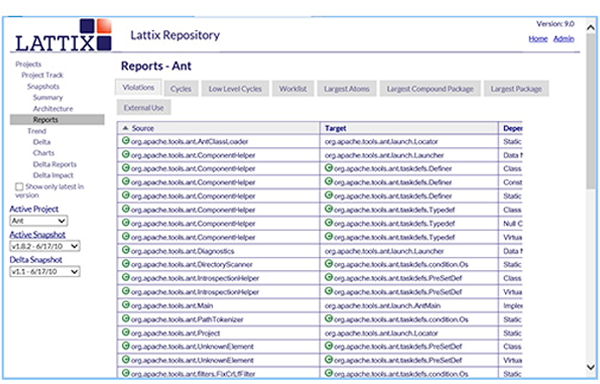Switch to the External Use tab
Image resolution: width=600 pixels, height=384 pixels.
(144, 108)
